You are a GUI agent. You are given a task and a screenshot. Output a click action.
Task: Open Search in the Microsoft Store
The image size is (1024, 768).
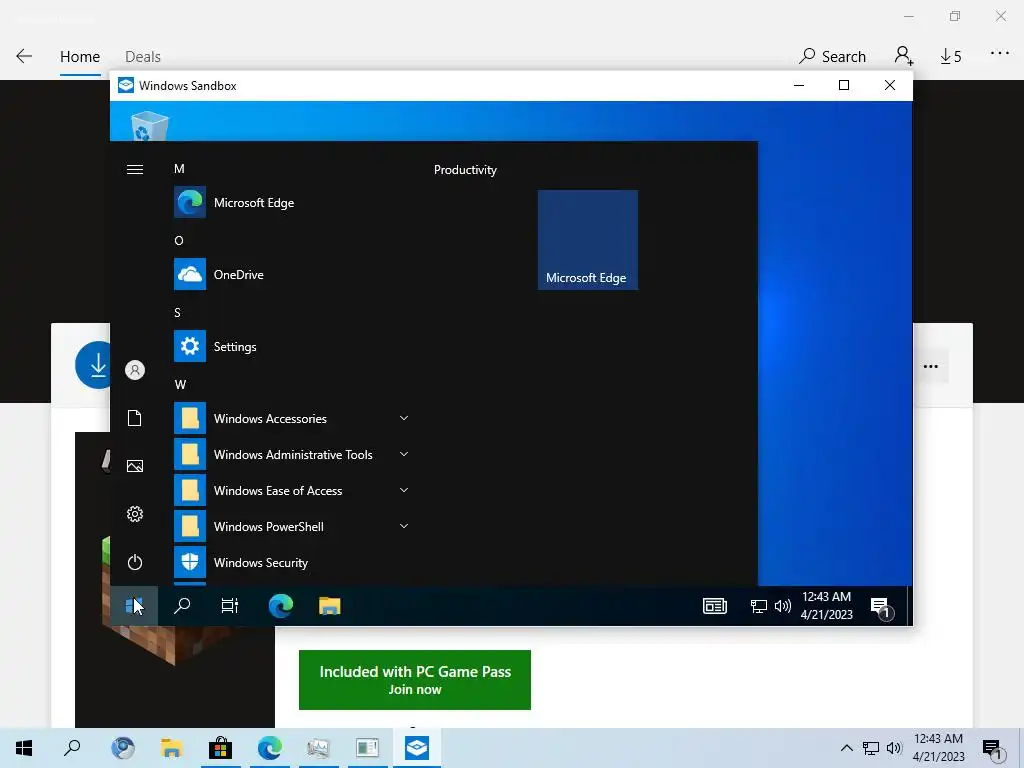tap(832, 57)
